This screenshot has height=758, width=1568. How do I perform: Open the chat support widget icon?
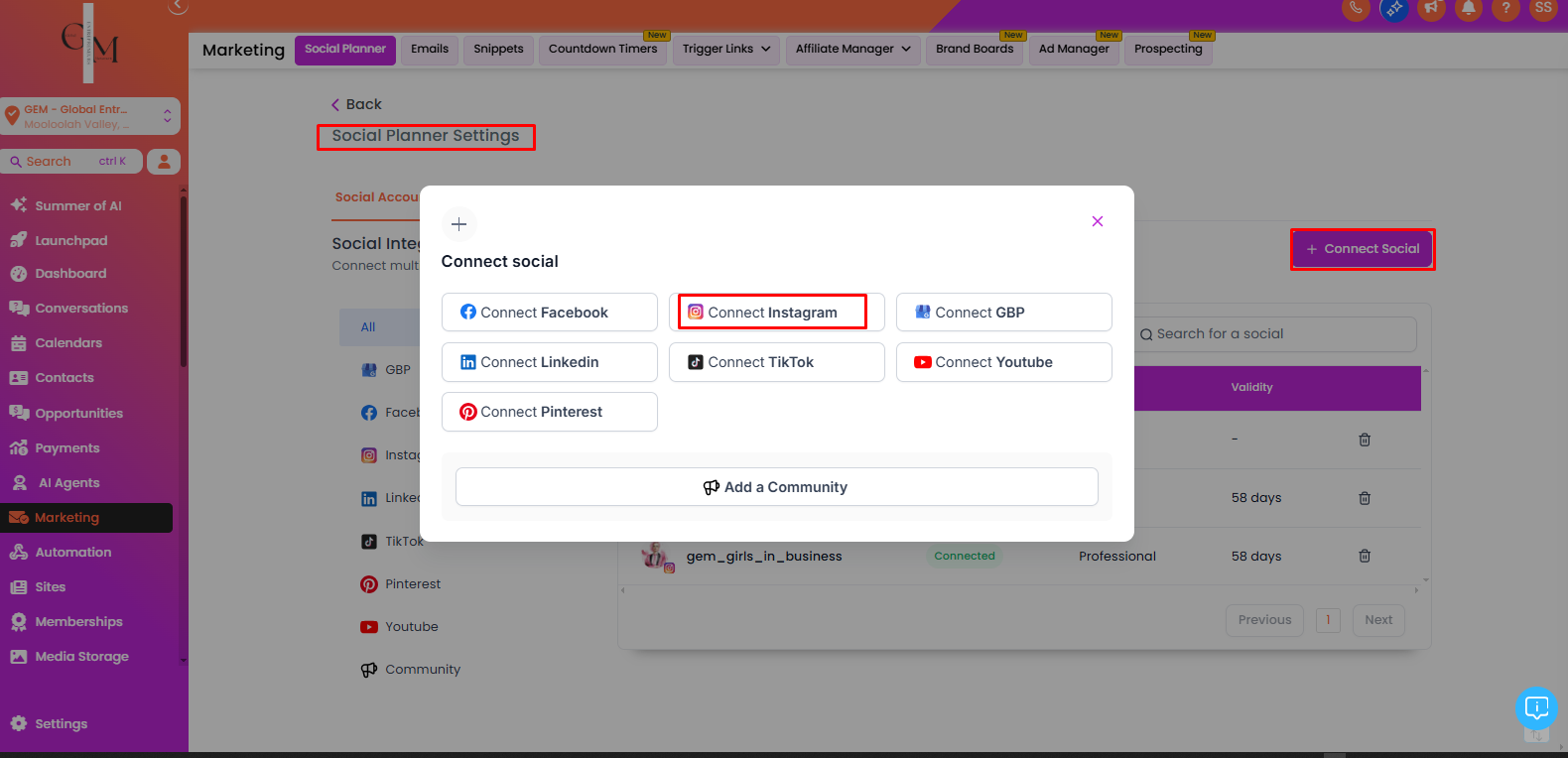pyautogui.click(x=1536, y=707)
